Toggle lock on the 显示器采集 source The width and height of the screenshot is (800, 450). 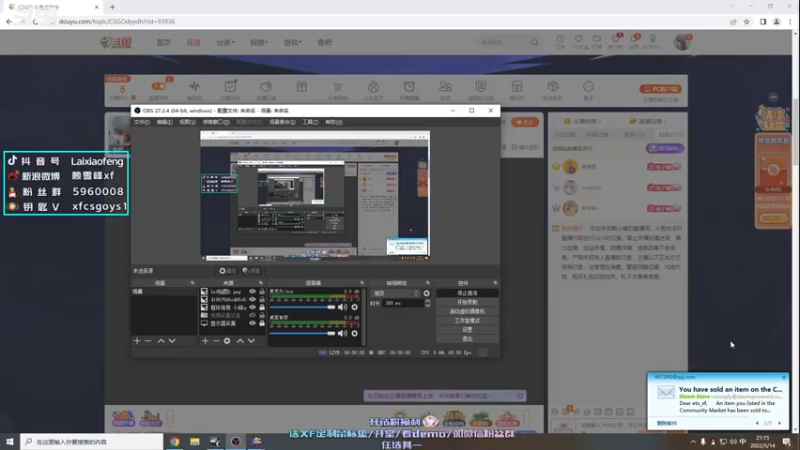[262, 323]
